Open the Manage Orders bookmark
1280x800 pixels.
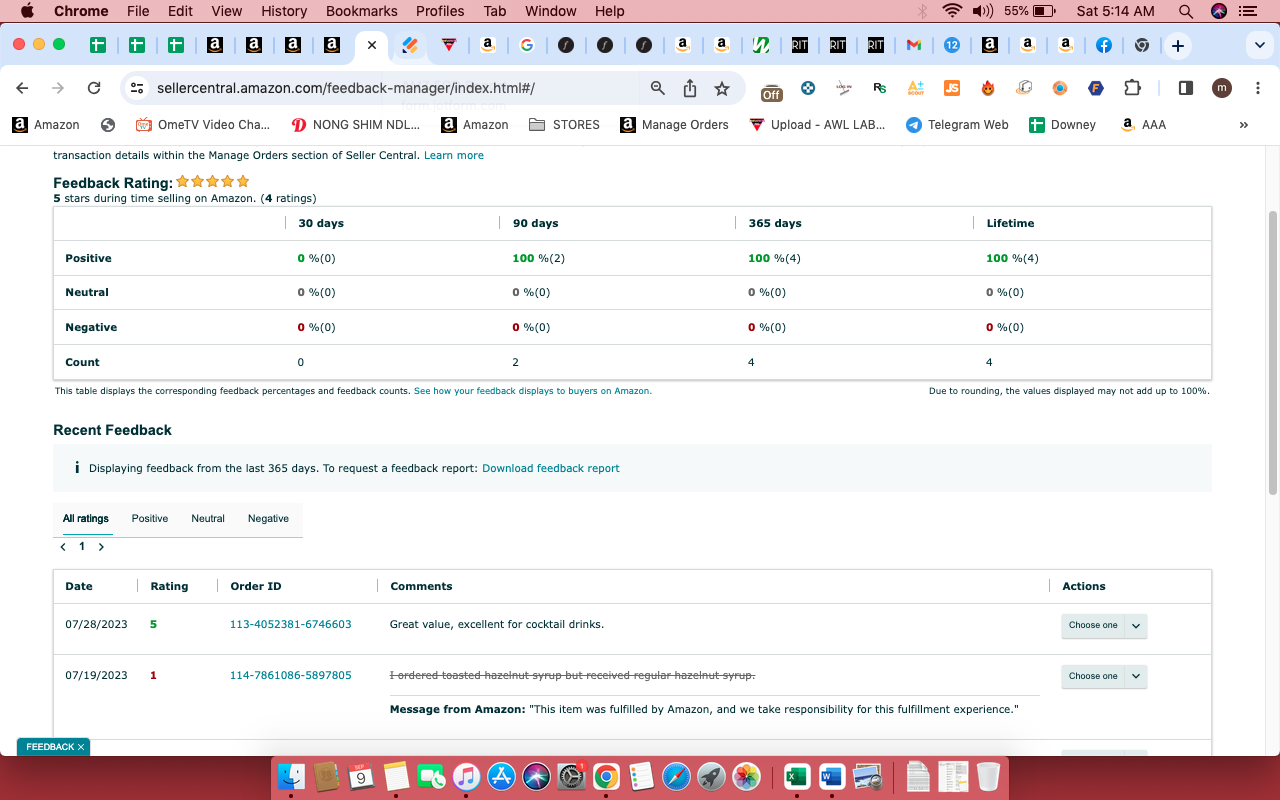674,125
